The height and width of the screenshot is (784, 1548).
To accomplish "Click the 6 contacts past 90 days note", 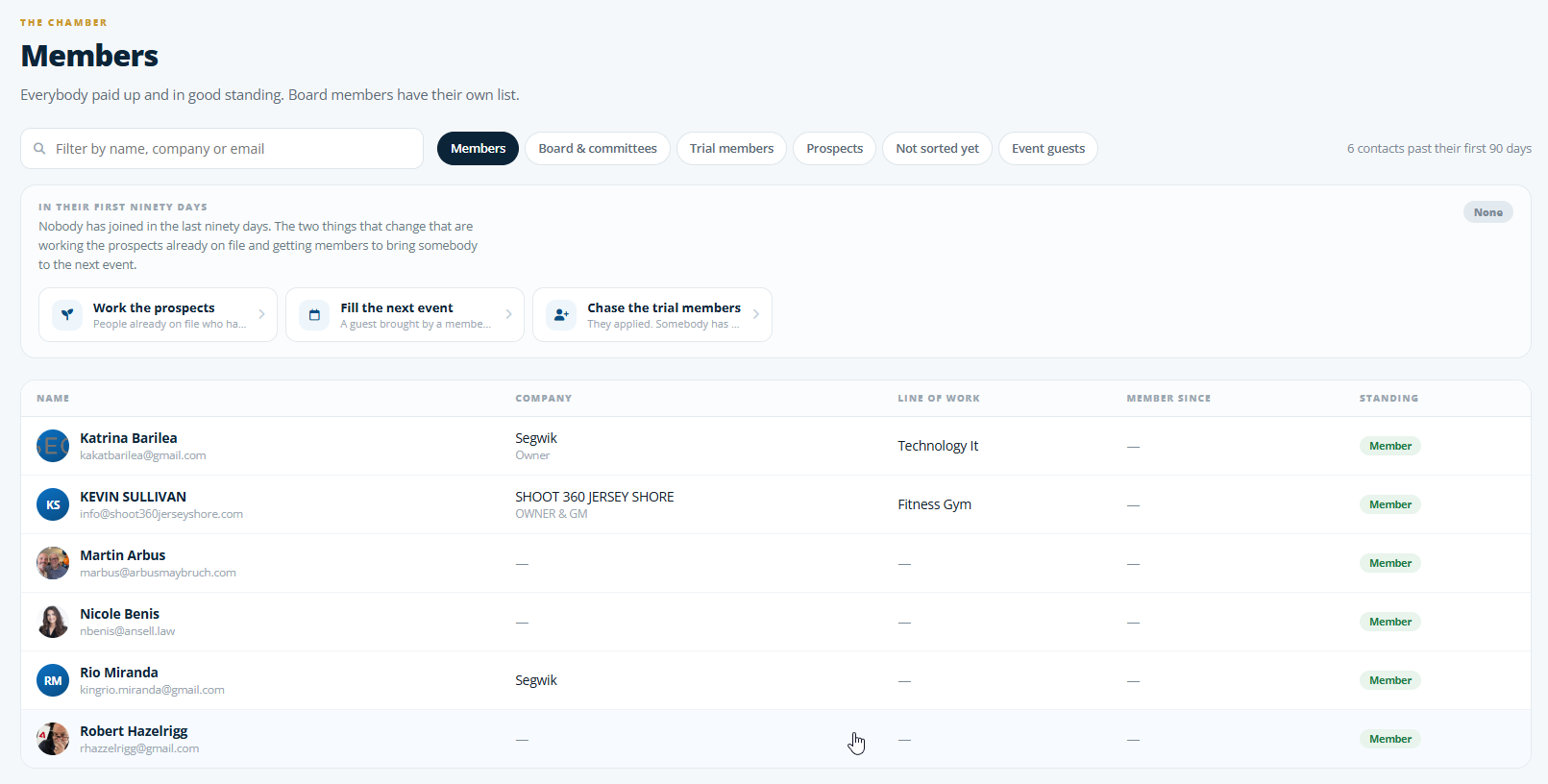I will tap(1438, 149).
